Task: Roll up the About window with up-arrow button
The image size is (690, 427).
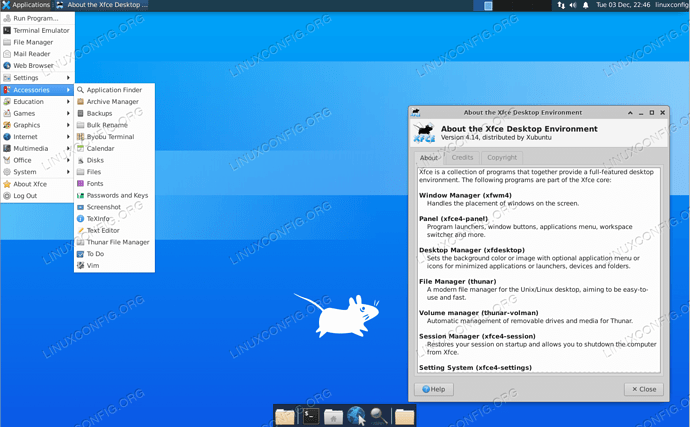Action: coord(630,113)
